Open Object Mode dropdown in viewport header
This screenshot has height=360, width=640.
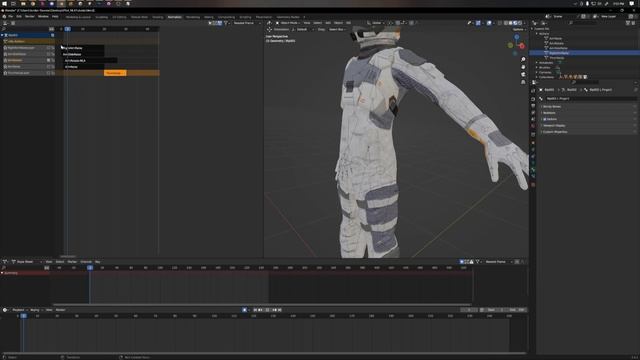coord(288,23)
